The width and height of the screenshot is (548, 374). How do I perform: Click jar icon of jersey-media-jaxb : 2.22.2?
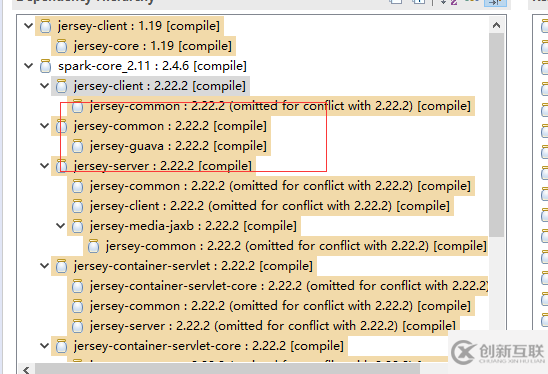point(78,226)
